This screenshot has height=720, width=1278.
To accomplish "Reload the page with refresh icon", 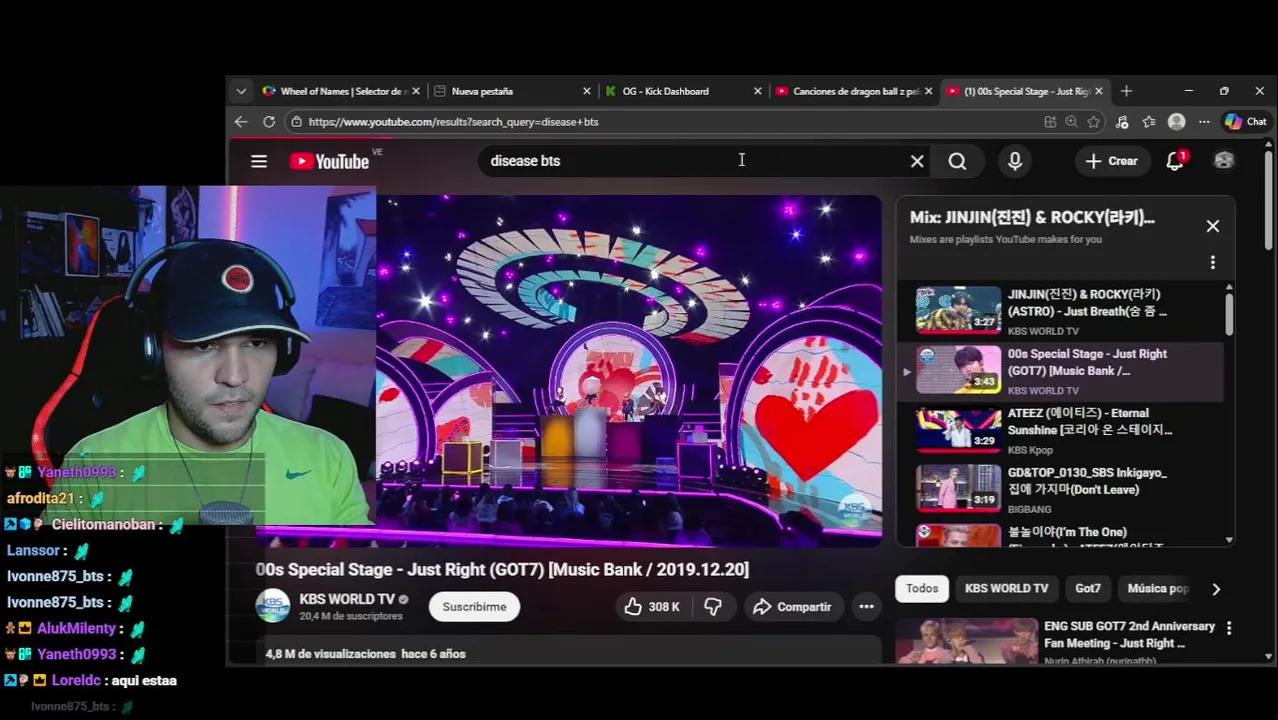I will (269, 122).
